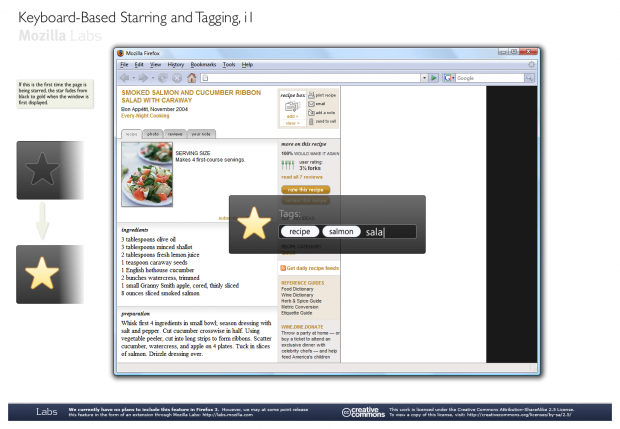Open the History menu
Image resolution: width=620 pixels, height=429 pixels.
click(x=176, y=64)
